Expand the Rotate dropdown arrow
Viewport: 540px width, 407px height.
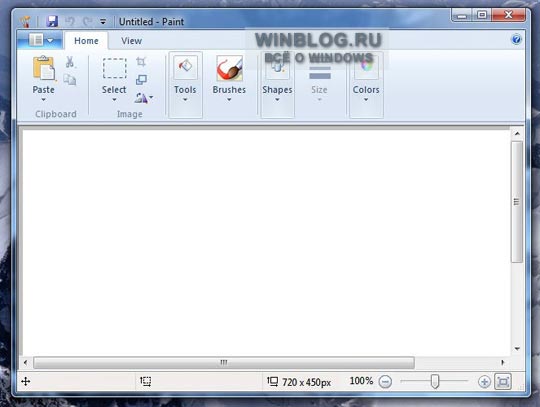[x=151, y=97]
